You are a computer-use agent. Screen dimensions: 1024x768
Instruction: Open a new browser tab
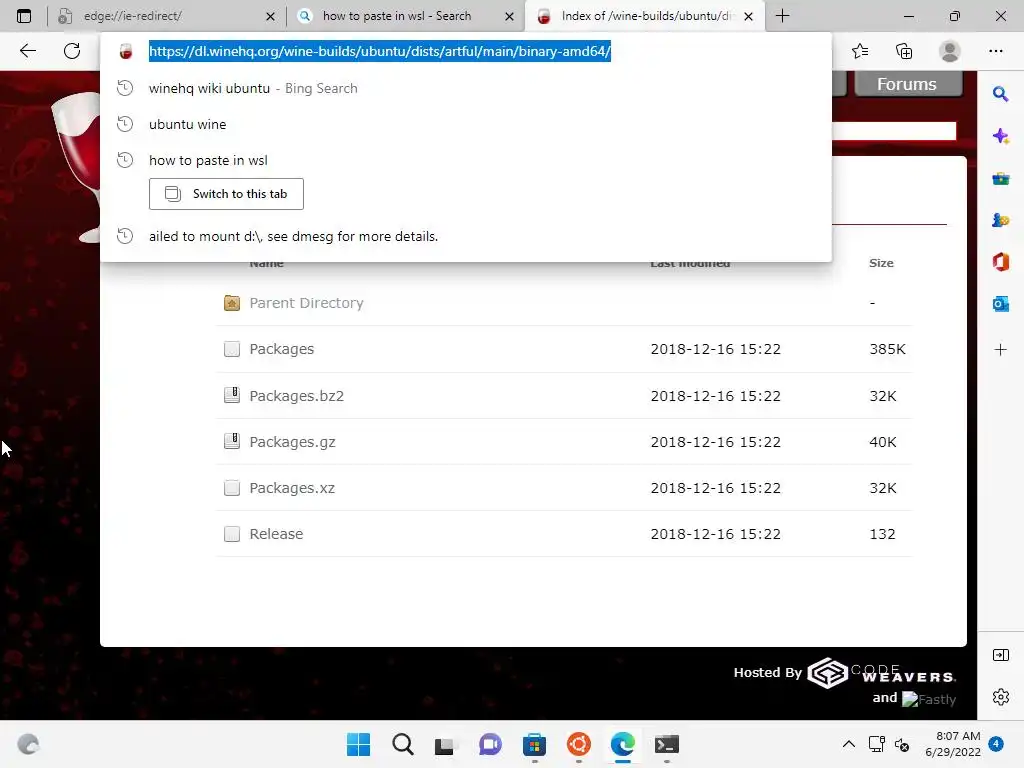click(x=782, y=16)
